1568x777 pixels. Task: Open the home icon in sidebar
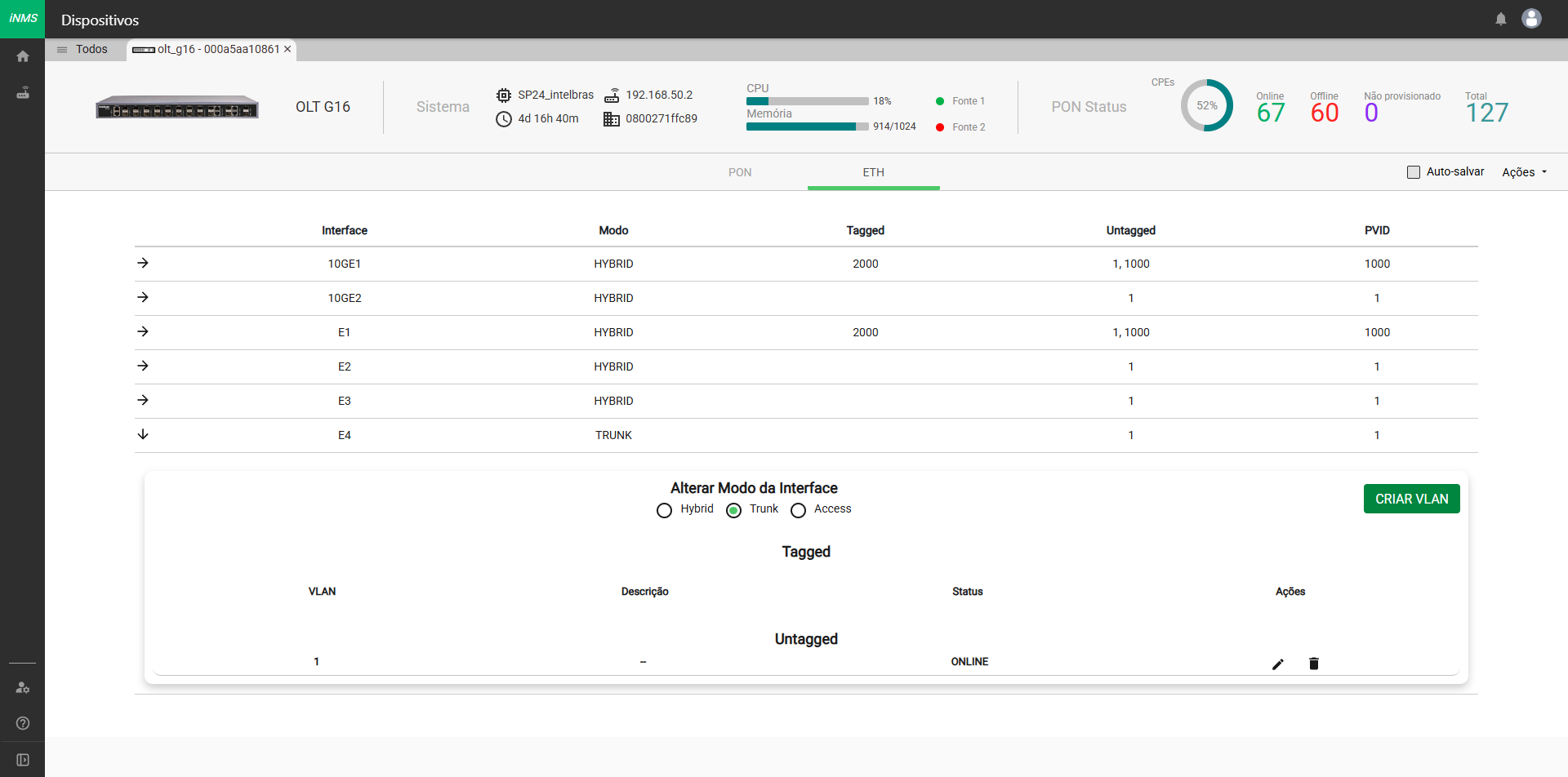pyautogui.click(x=23, y=56)
